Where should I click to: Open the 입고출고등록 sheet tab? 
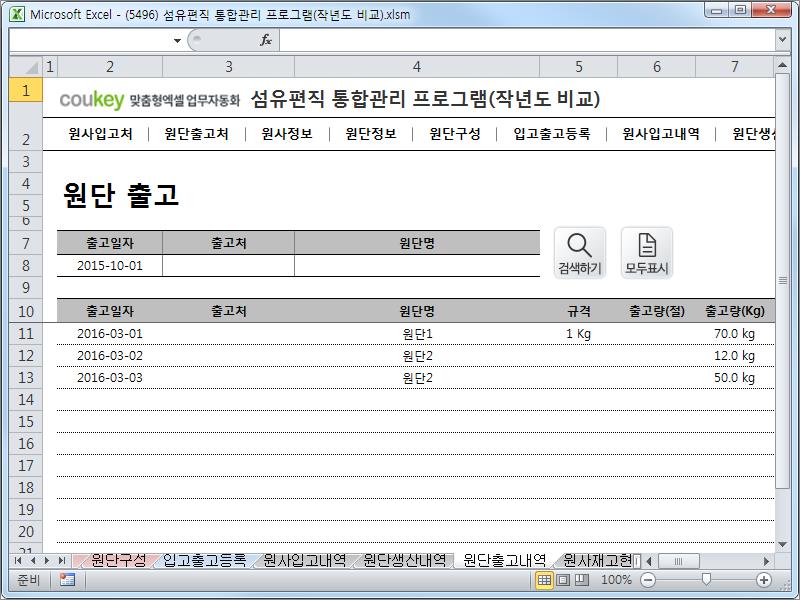coord(204,561)
